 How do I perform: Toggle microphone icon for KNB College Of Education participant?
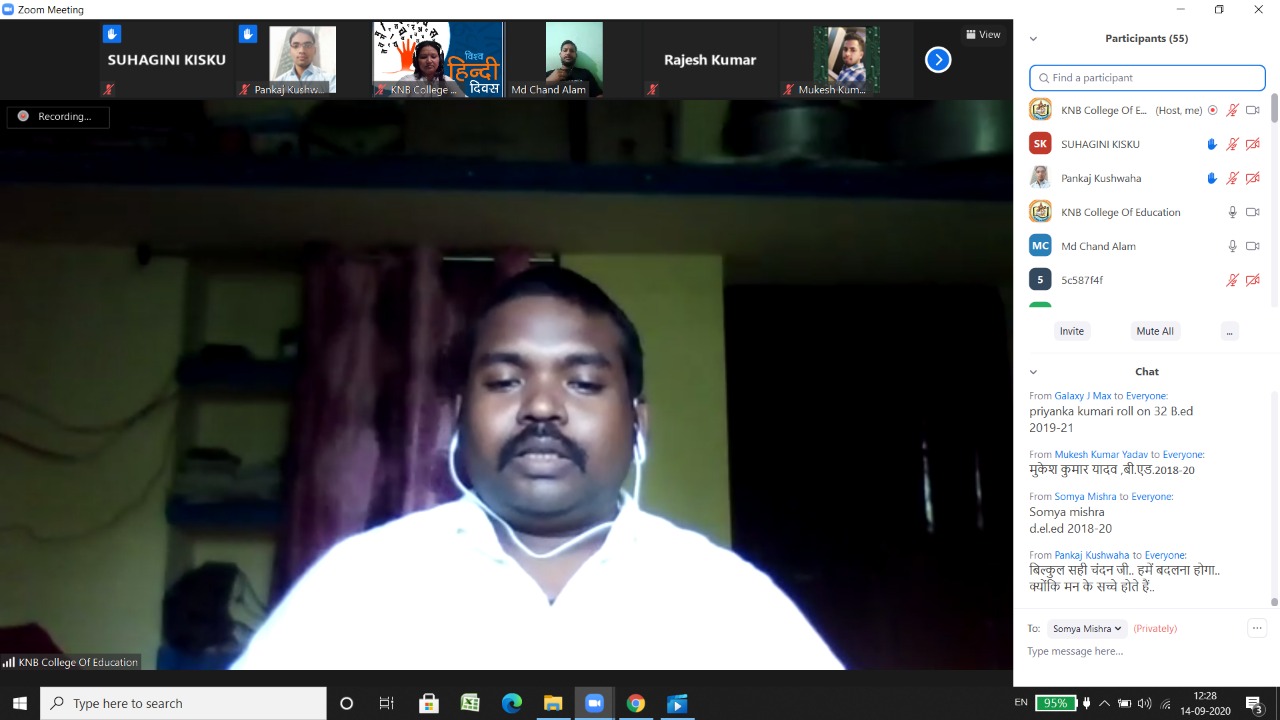[1232, 212]
